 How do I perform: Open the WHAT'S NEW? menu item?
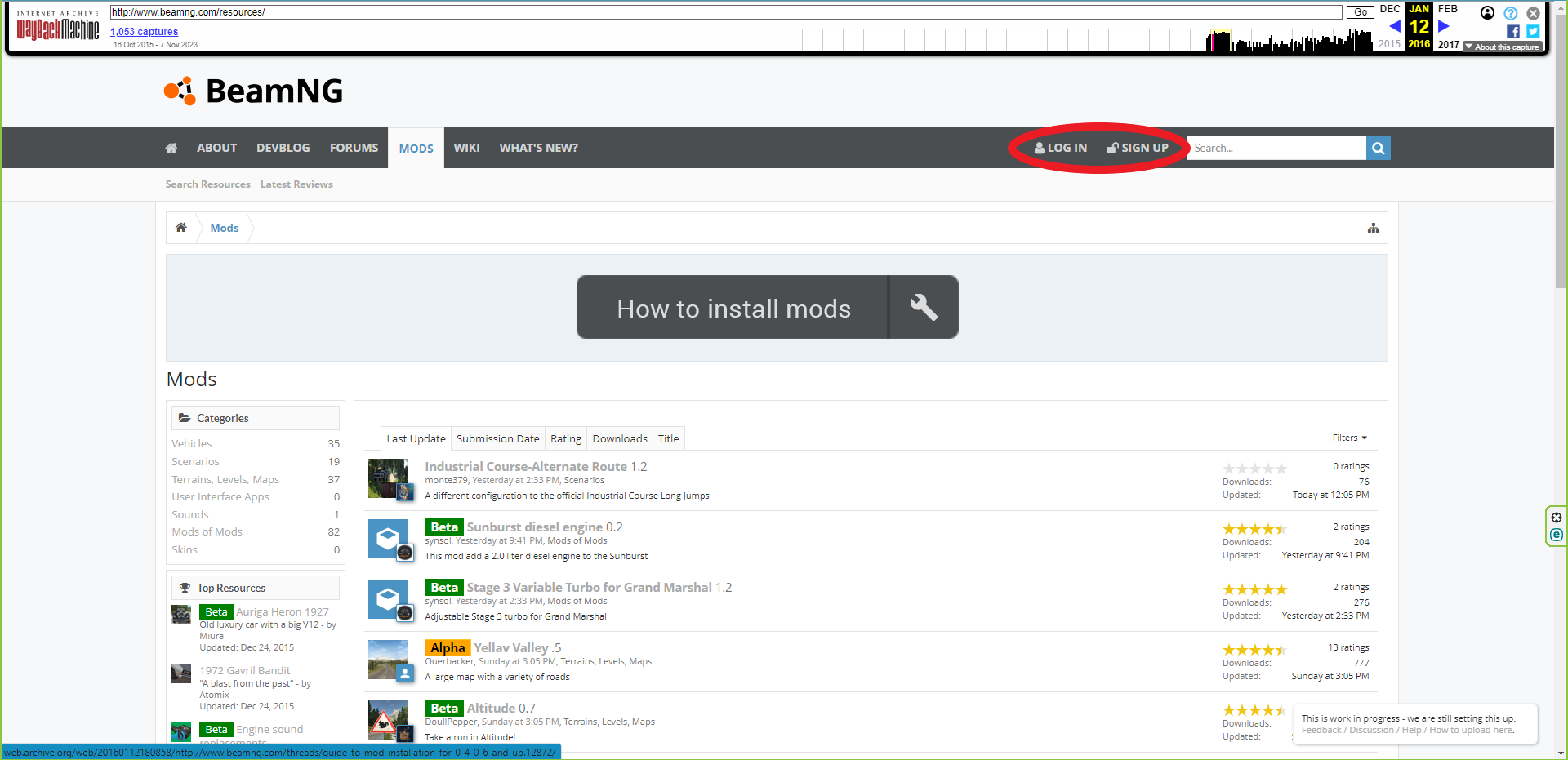[539, 148]
